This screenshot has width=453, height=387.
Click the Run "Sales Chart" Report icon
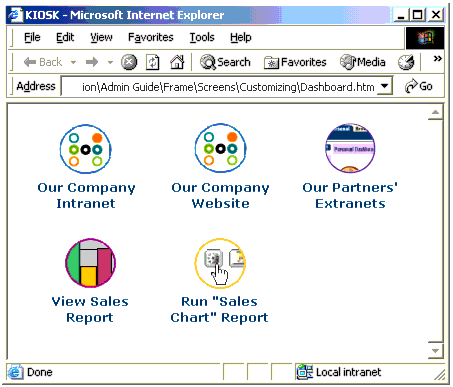pos(220,263)
